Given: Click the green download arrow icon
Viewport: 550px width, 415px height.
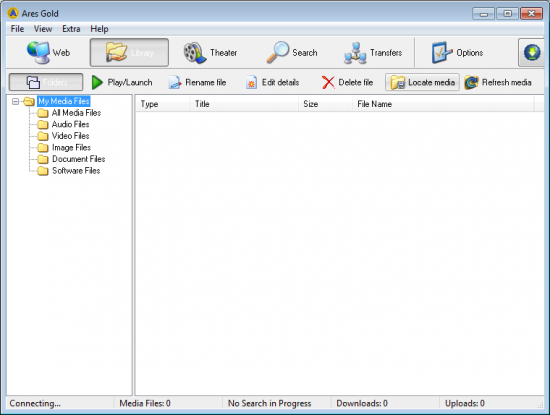Looking at the screenshot, I should [532, 53].
